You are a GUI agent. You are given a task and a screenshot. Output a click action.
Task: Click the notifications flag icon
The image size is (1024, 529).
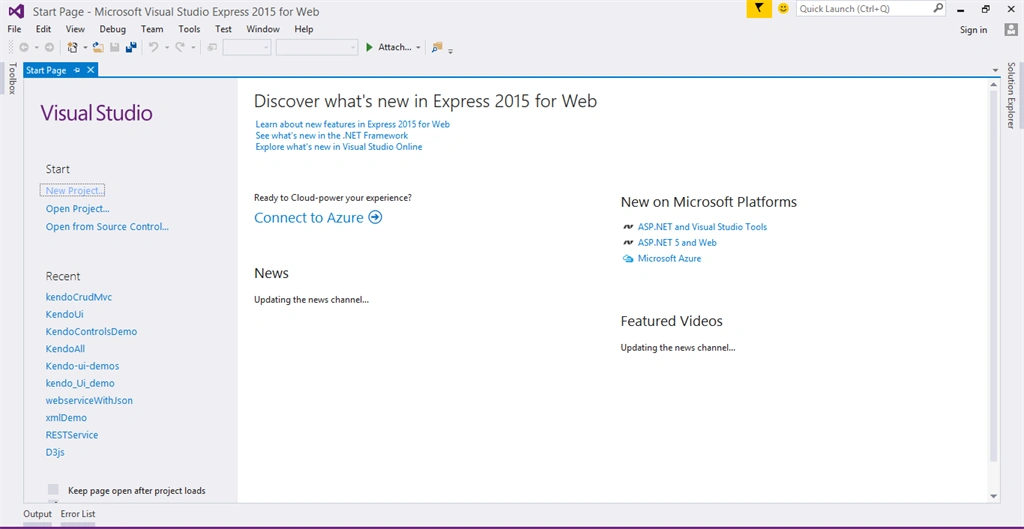(x=759, y=9)
